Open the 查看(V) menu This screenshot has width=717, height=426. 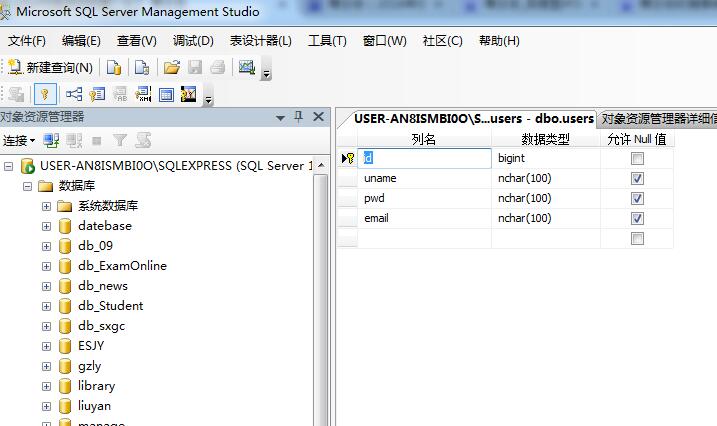tap(136, 41)
